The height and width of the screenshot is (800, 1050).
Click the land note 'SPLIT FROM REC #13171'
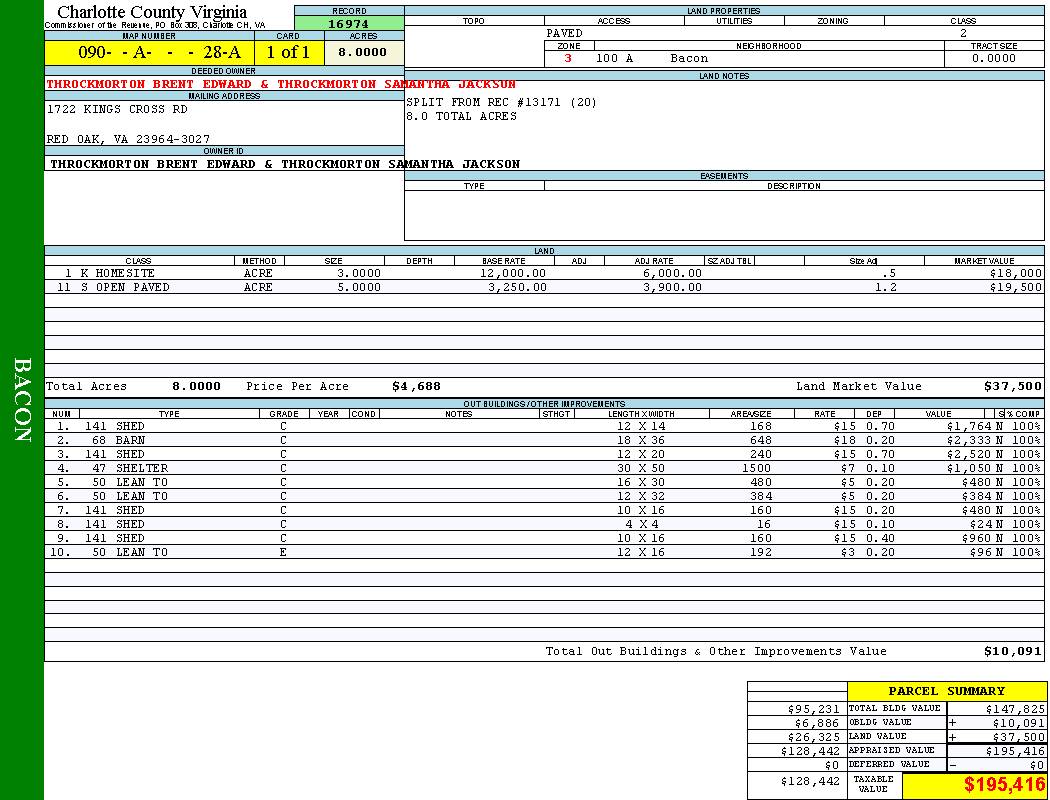pyautogui.click(x=500, y=102)
